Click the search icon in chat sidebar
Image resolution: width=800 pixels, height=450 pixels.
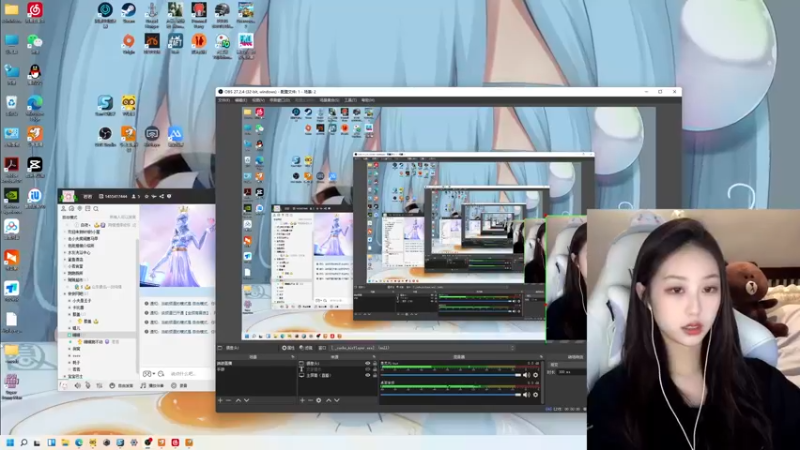[96, 209]
